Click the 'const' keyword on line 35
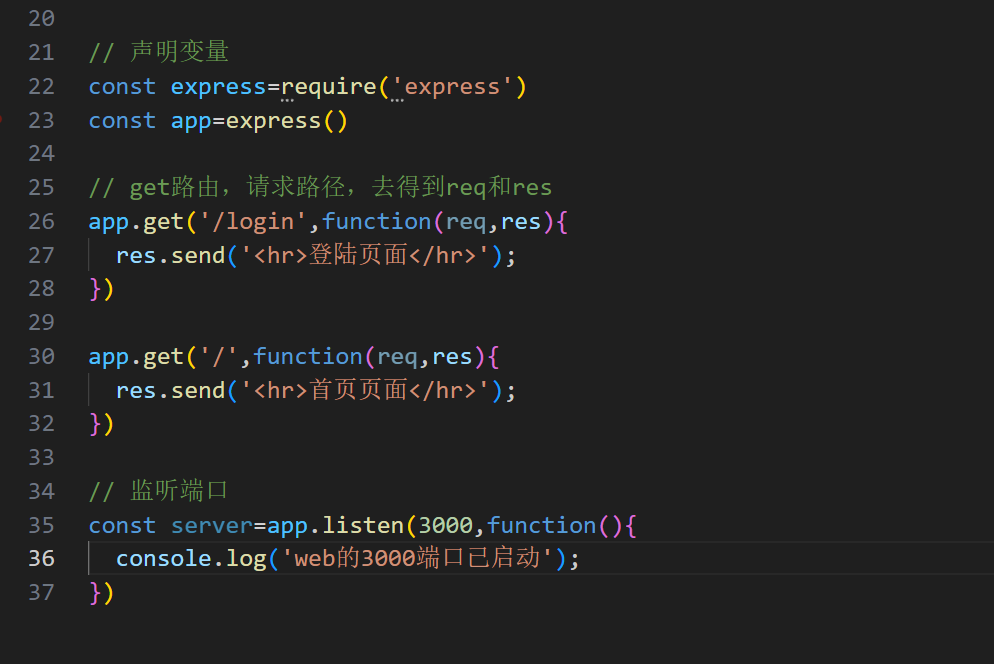The image size is (994, 664). point(122,526)
